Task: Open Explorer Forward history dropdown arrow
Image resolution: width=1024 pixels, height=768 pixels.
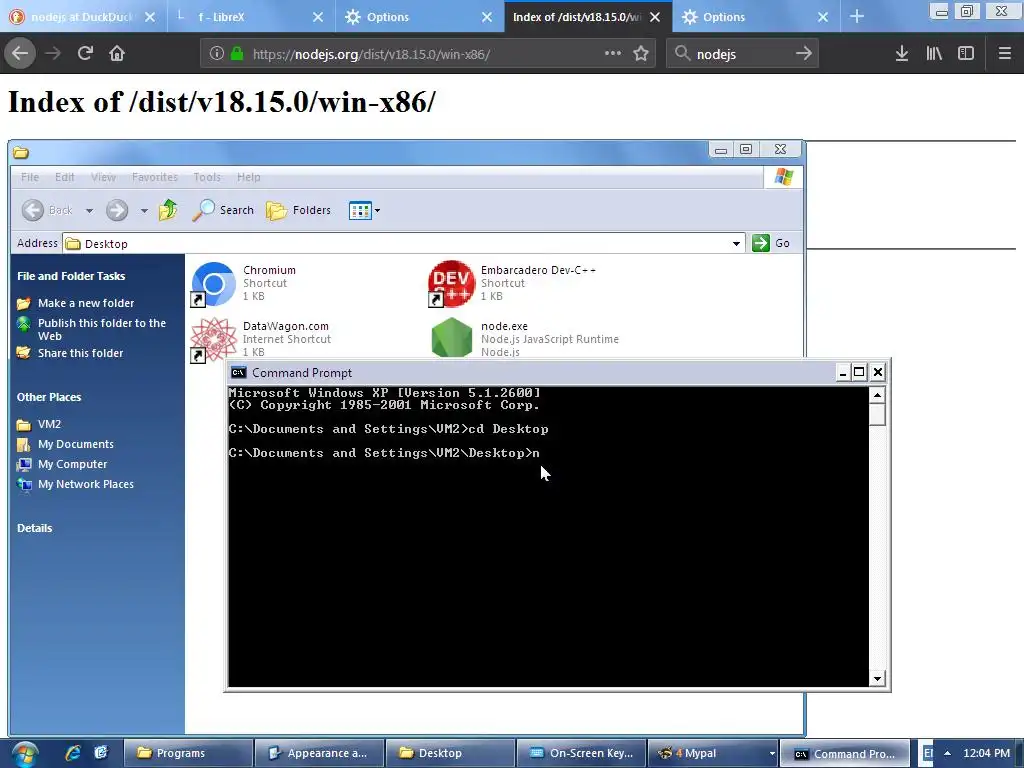Action: [x=144, y=210]
